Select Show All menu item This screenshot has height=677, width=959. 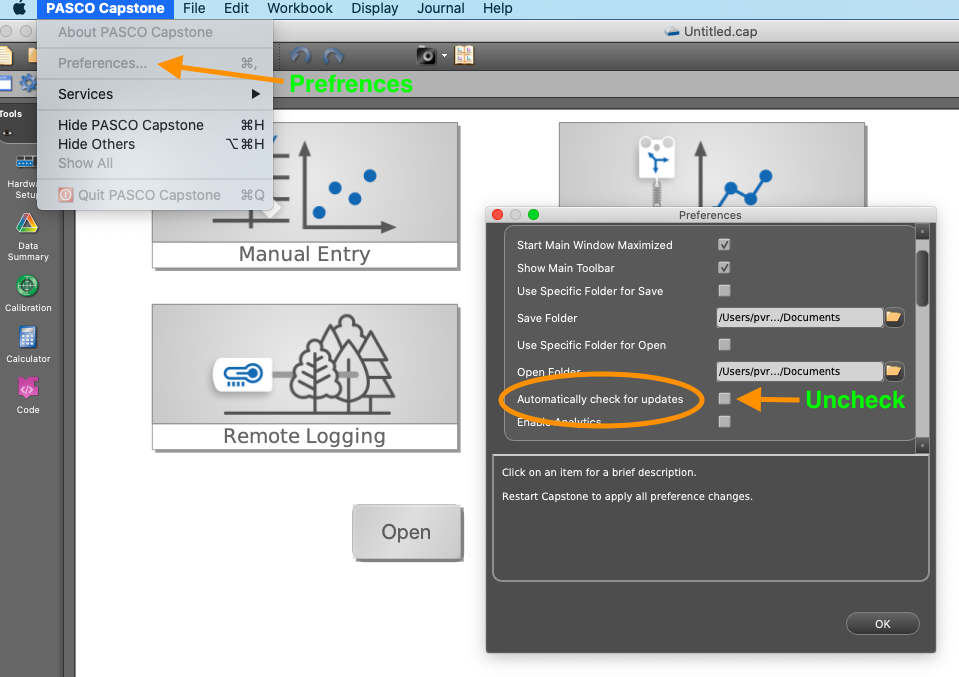tap(155, 163)
